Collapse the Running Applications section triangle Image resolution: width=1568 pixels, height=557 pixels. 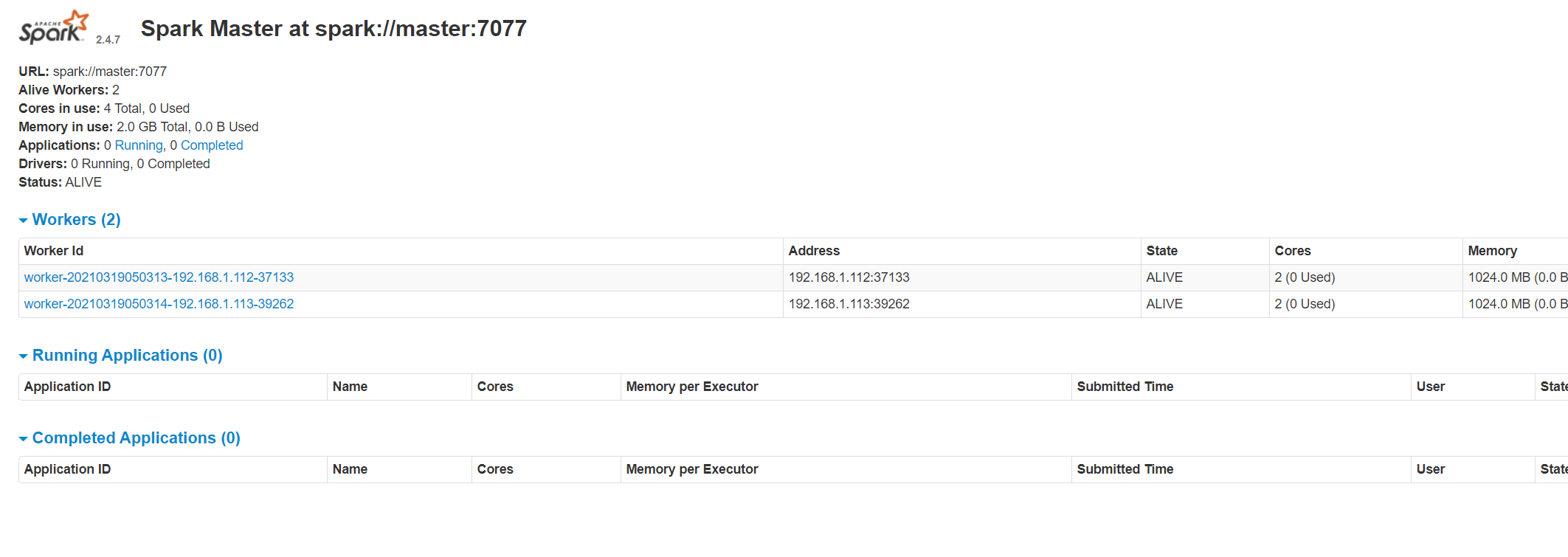(24, 356)
